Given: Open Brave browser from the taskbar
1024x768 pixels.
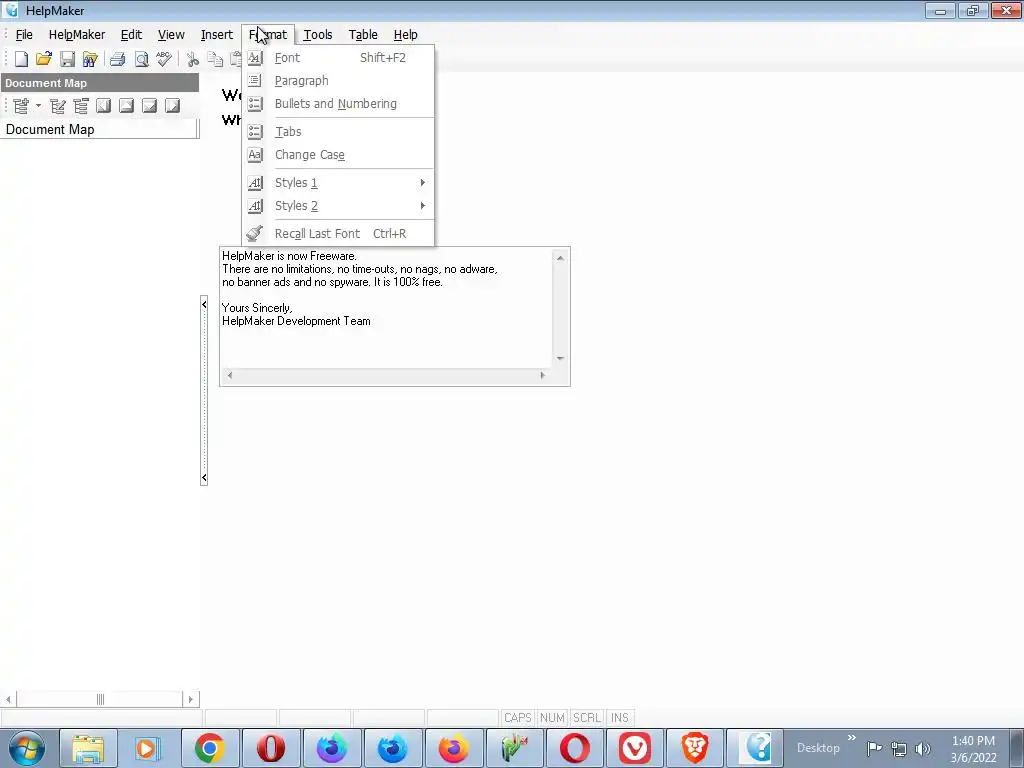Looking at the screenshot, I should coord(696,748).
